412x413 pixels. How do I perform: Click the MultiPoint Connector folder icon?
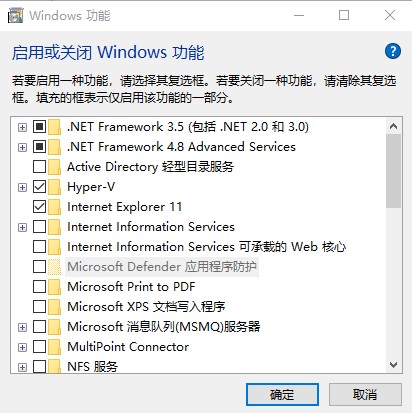[x=54, y=347]
